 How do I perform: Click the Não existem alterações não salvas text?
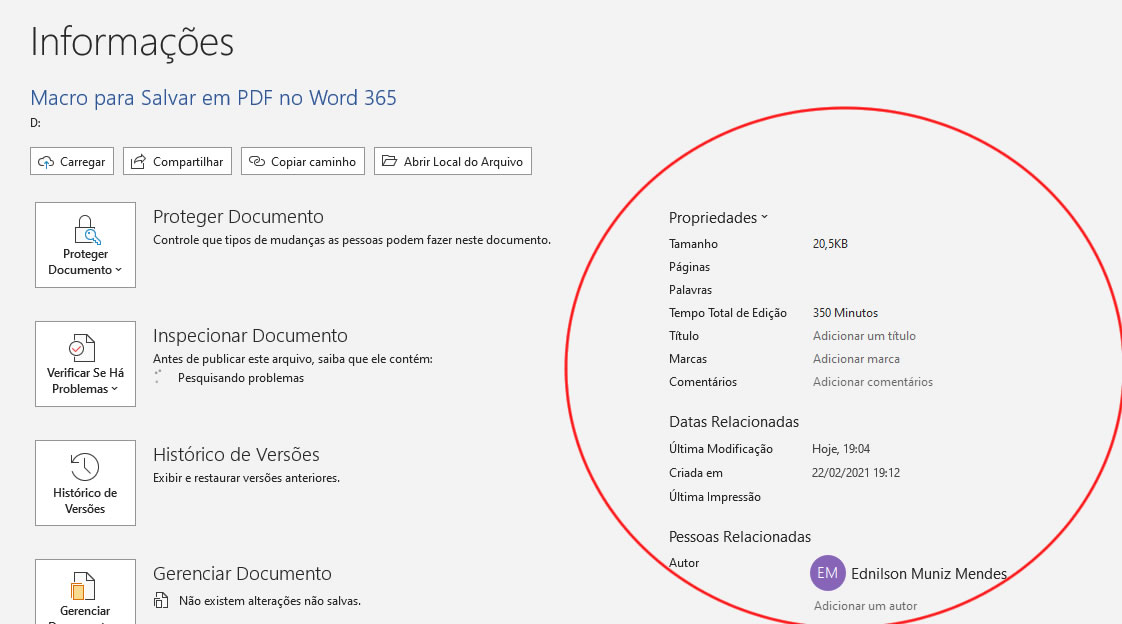tap(270, 601)
